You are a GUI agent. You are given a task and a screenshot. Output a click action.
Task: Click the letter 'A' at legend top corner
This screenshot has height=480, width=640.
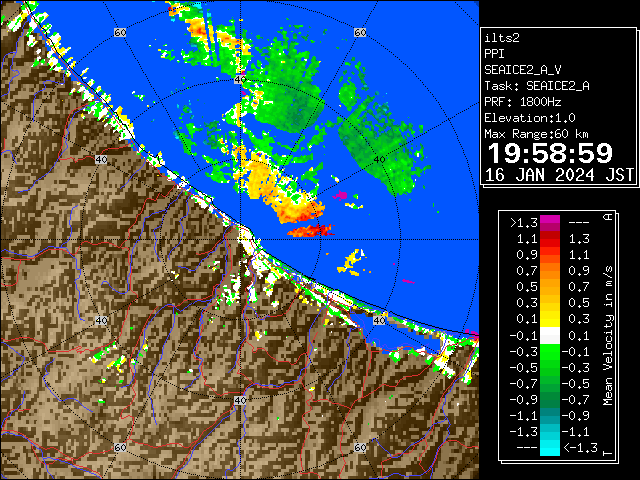point(608,217)
